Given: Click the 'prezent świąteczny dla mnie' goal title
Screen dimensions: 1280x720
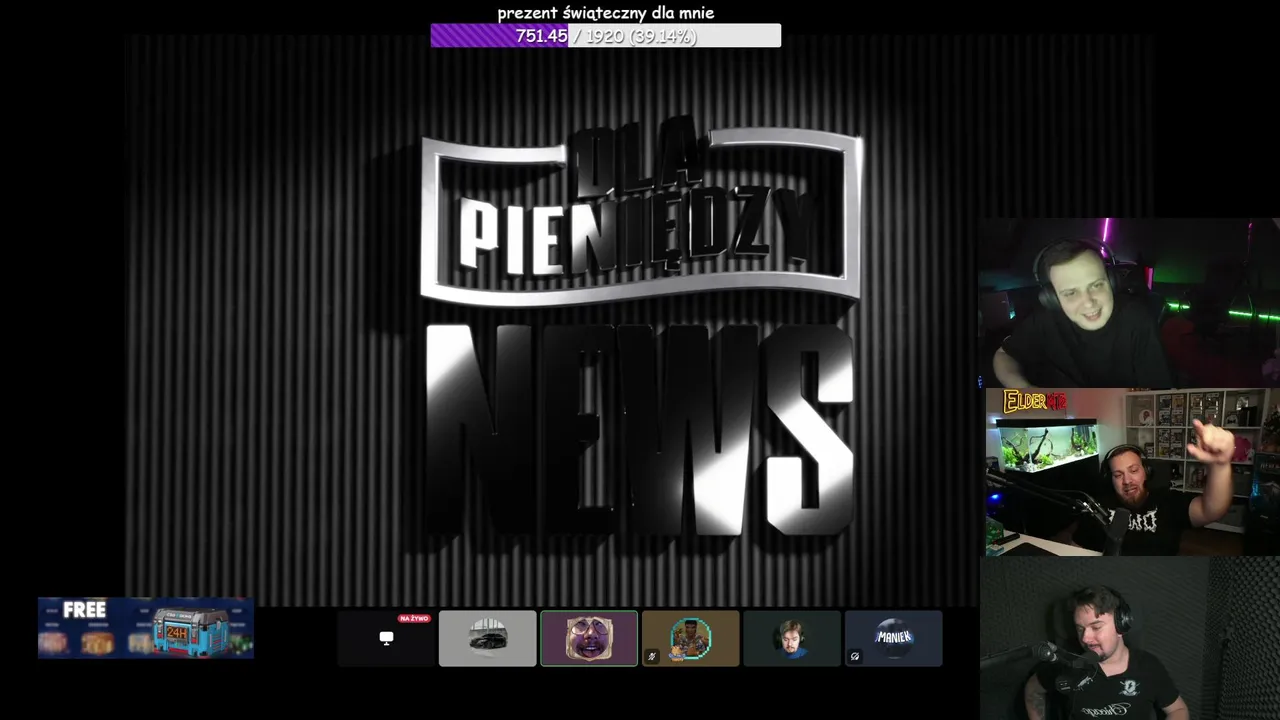Looking at the screenshot, I should pyautogui.click(x=606, y=13).
